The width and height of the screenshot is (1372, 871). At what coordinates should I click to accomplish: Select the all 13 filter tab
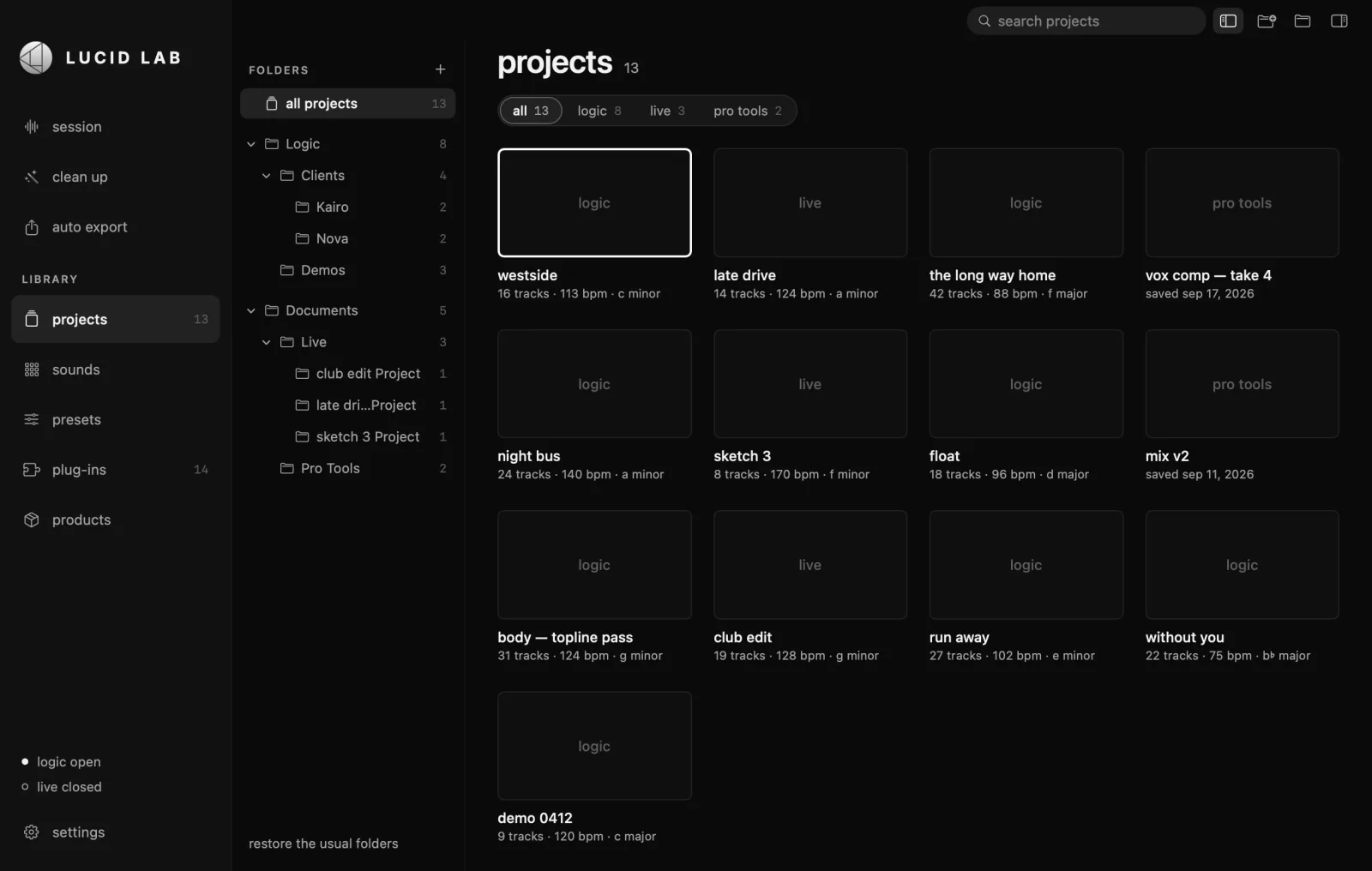(x=531, y=111)
